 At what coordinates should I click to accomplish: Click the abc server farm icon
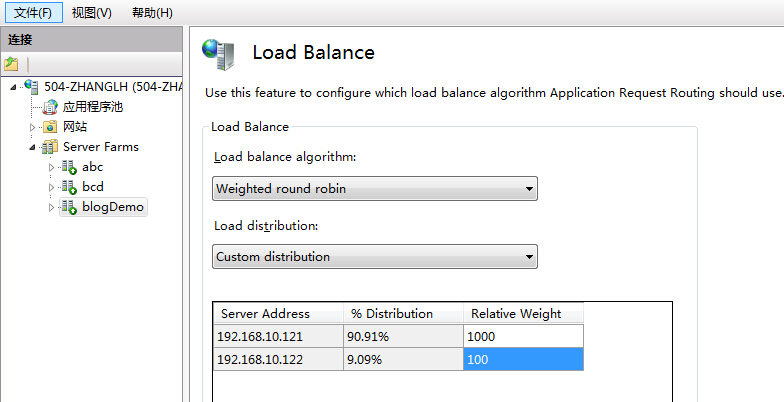(69, 167)
